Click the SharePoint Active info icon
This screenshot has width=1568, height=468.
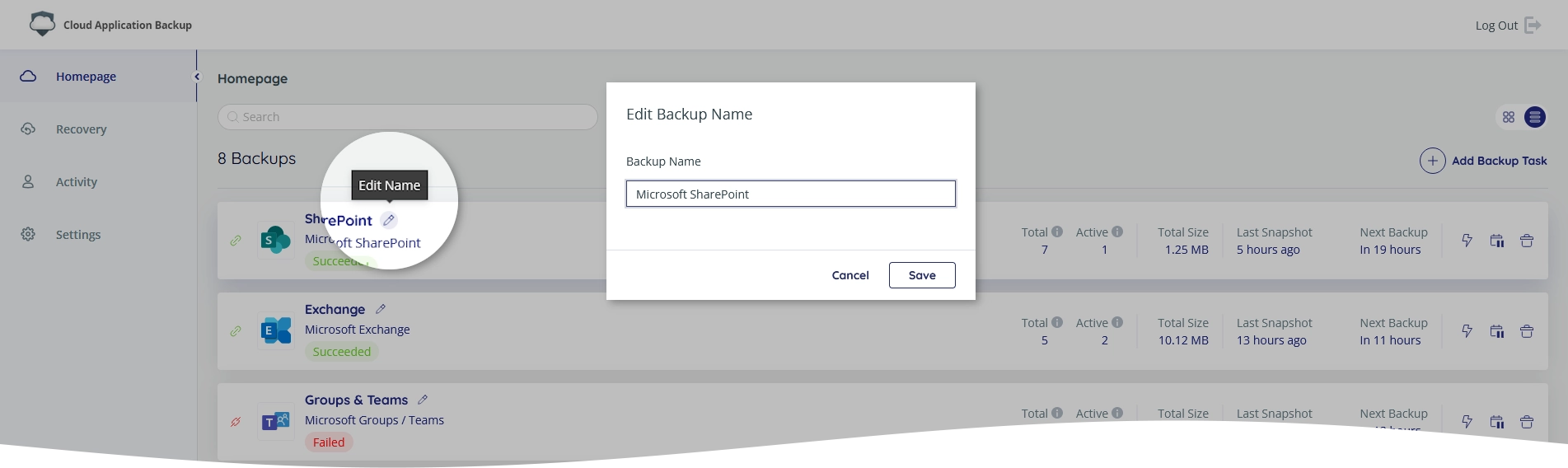1117,232
